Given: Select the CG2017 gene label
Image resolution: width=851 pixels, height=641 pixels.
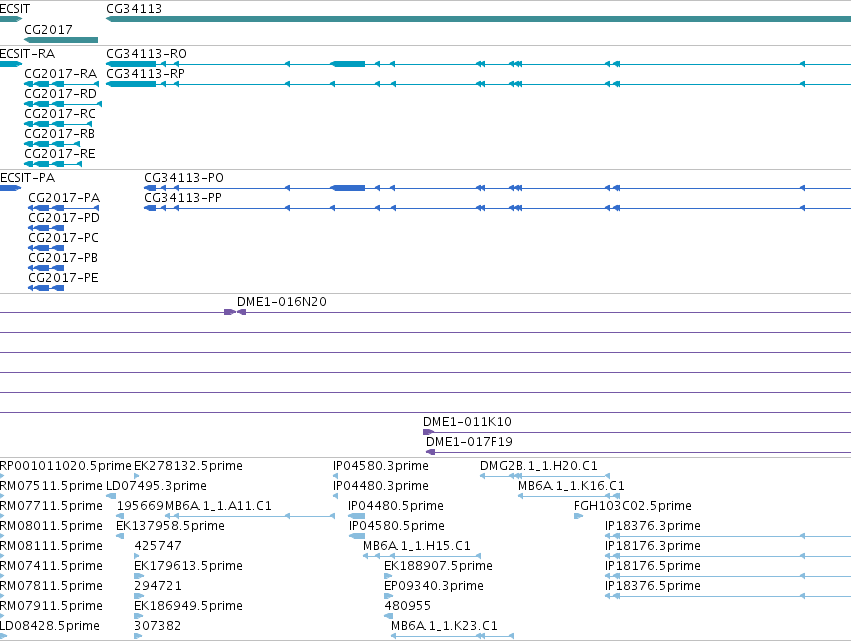Looking at the screenshot, I should point(48,29).
